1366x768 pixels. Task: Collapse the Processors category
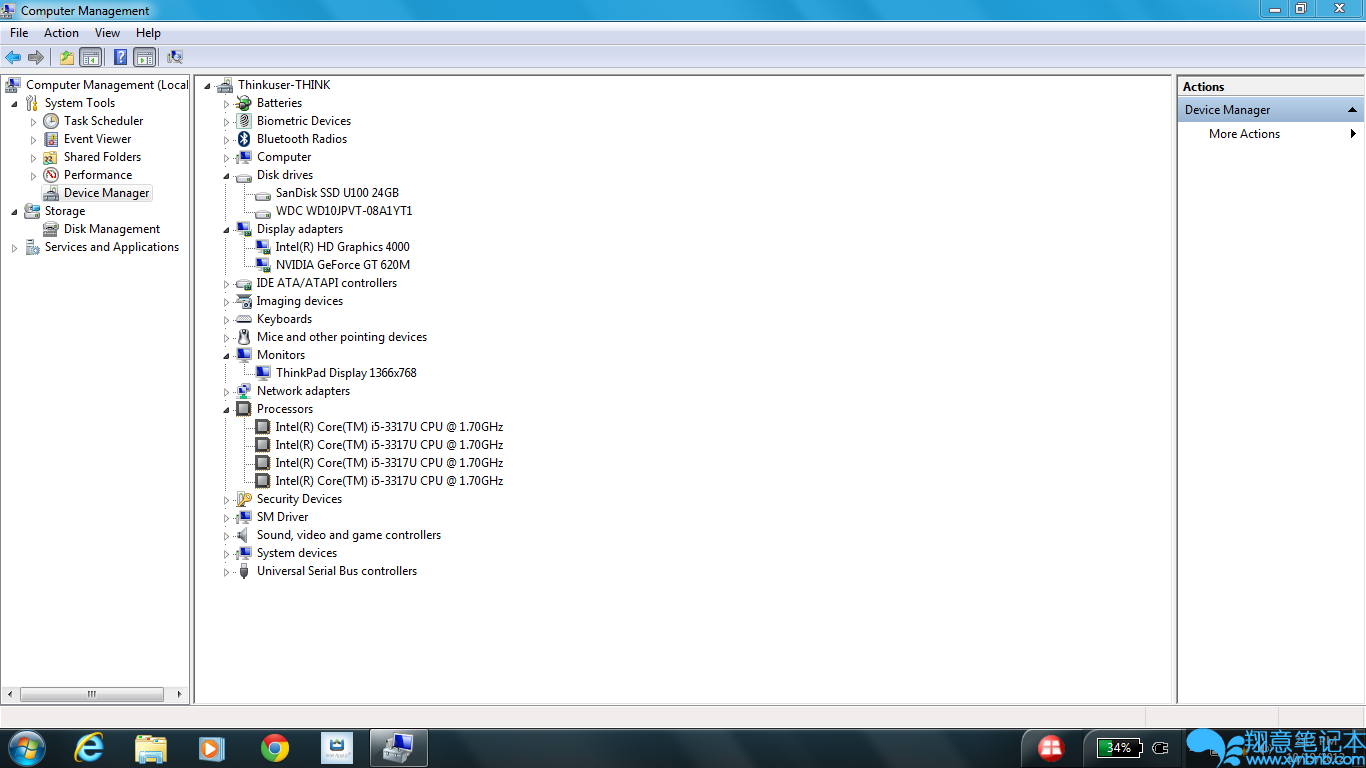pos(226,410)
